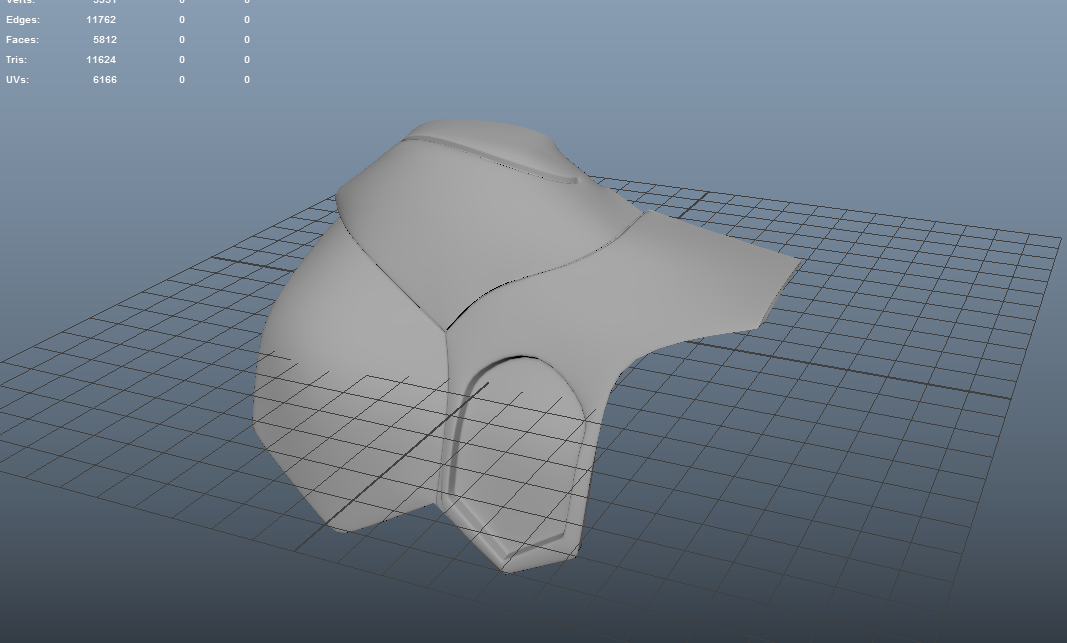Click the bottom tip of the inset panel
The width and height of the screenshot is (1067, 643).
pos(512,568)
